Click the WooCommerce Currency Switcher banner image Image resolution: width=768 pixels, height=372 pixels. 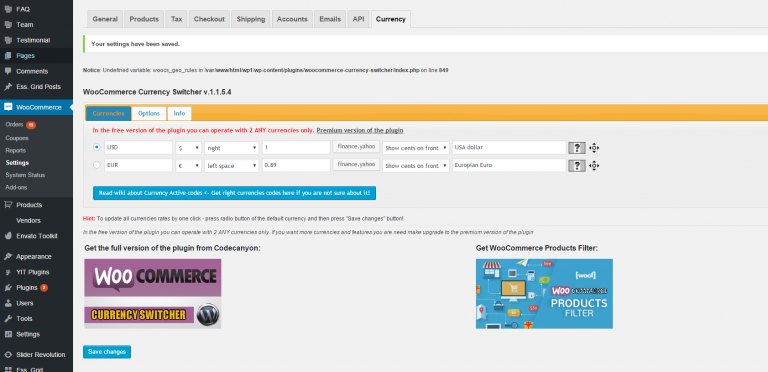point(153,294)
